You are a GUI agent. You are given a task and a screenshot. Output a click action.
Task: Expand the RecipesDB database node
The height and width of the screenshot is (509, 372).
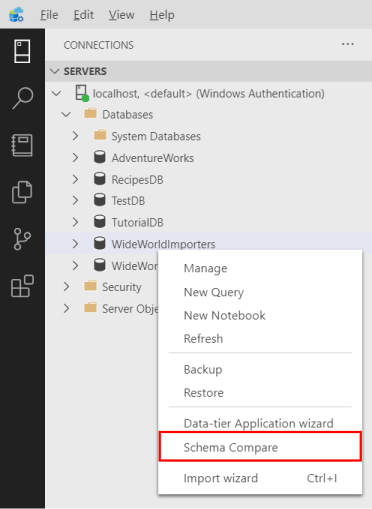click(76, 179)
